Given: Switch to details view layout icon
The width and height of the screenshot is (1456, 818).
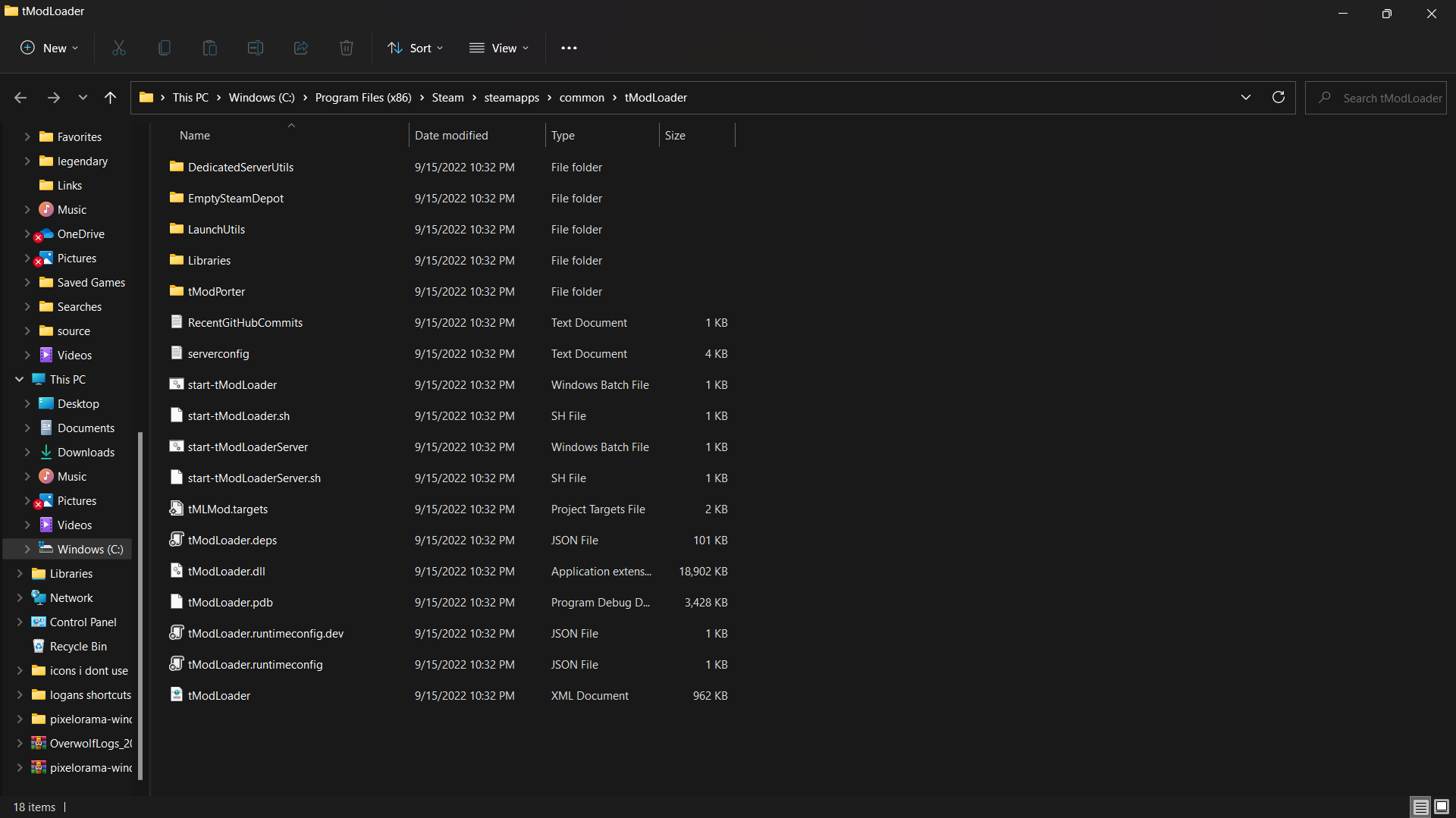Looking at the screenshot, I should pos(1421,807).
